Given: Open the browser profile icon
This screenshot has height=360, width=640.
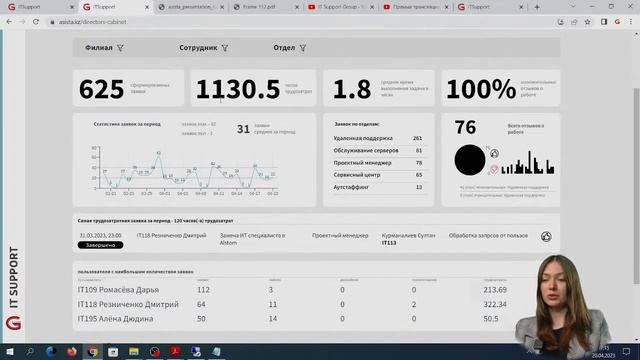Looking at the screenshot, I should [618, 22].
